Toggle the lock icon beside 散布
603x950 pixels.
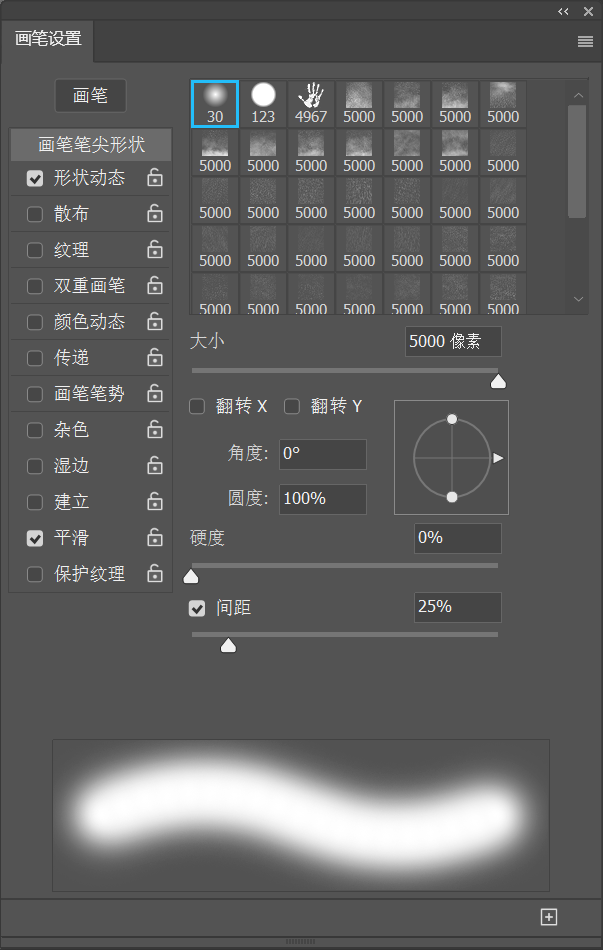155,214
